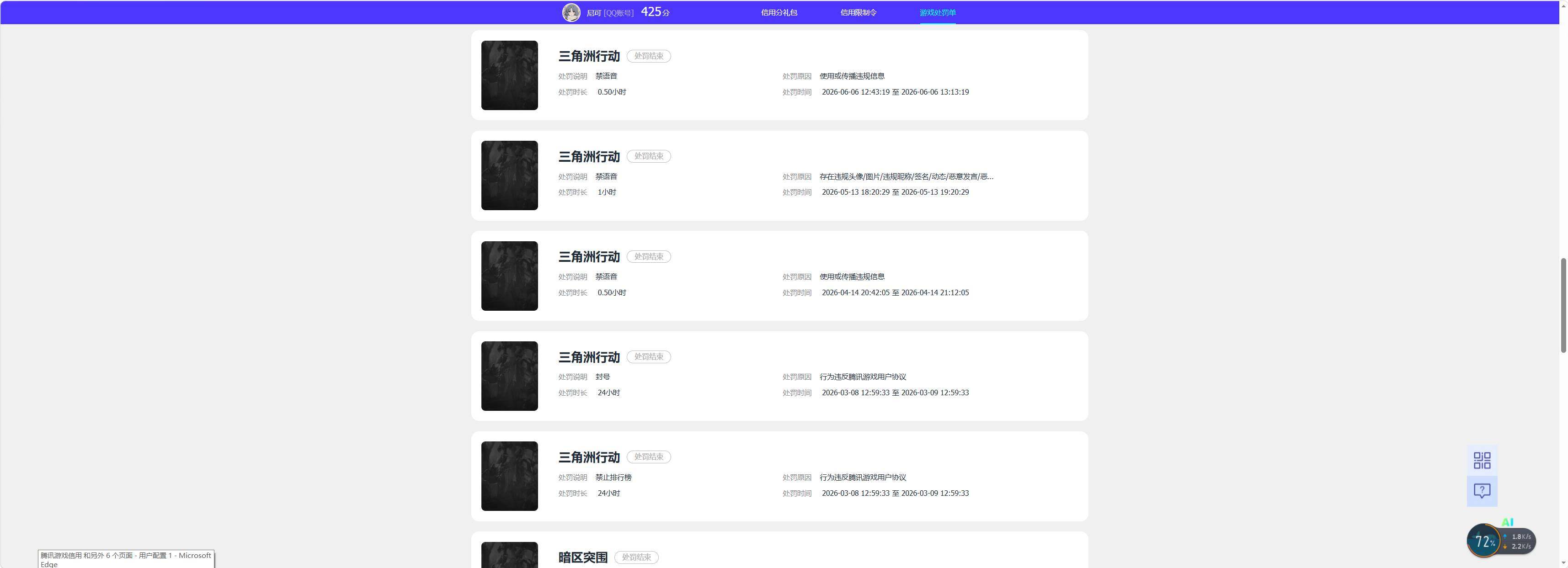Click the 三角洲行动 title of the 封号 card
This screenshot has width=1568, height=568.
589,357
